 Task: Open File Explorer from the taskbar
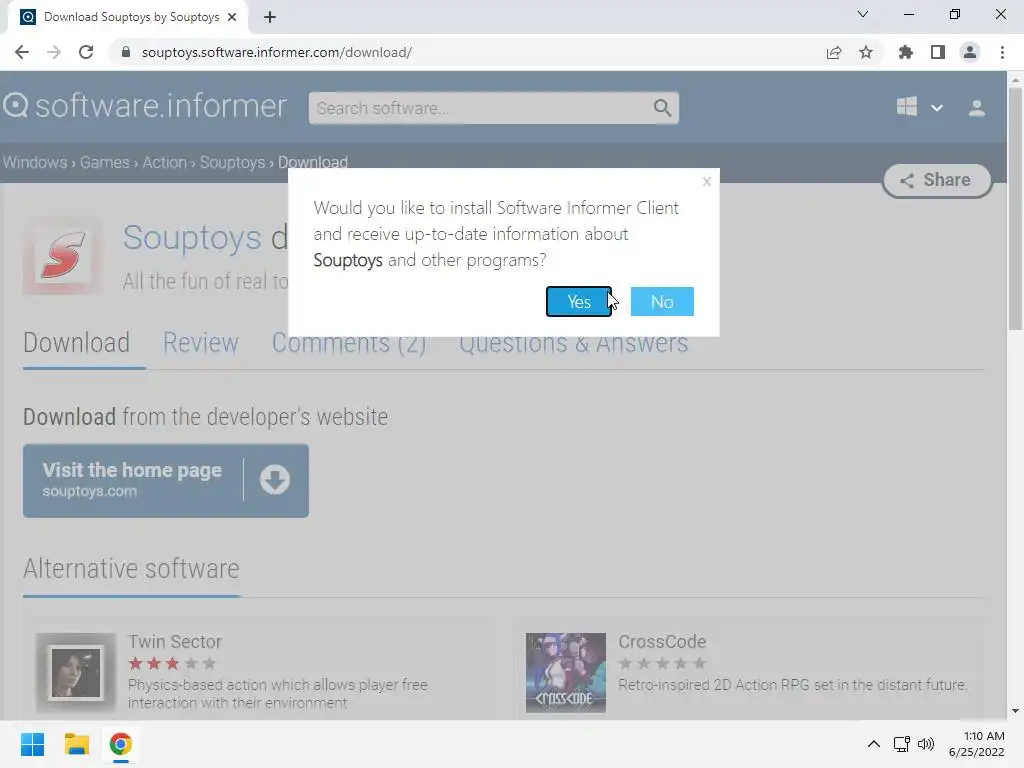tap(76, 744)
